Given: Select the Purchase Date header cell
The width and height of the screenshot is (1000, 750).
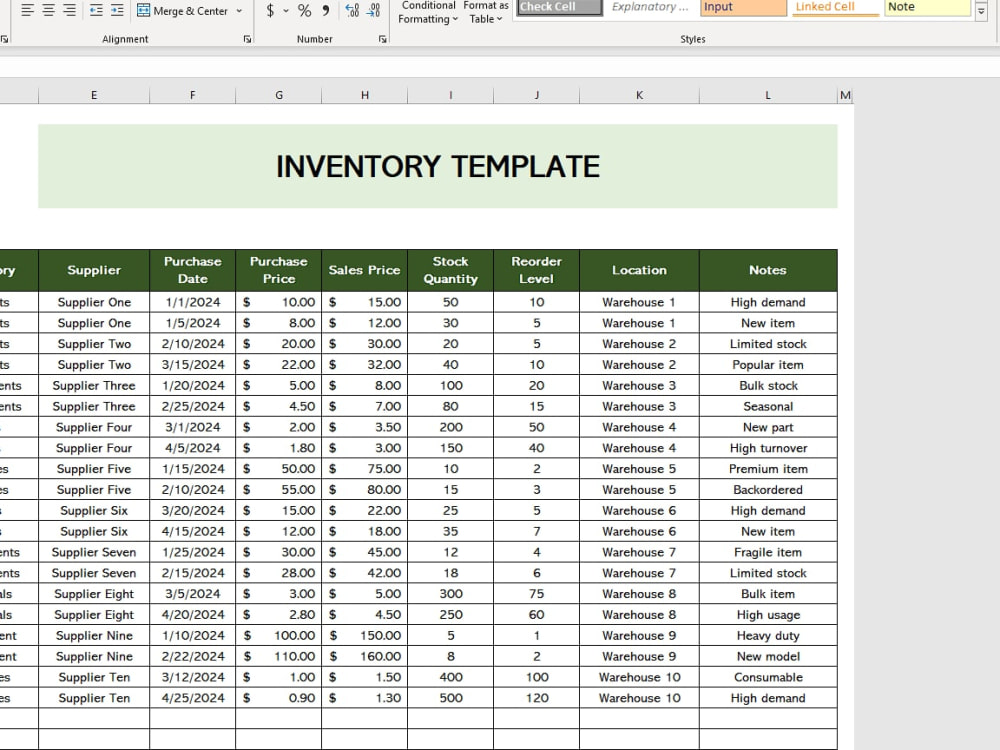Looking at the screenshot, I should point(193,270).
